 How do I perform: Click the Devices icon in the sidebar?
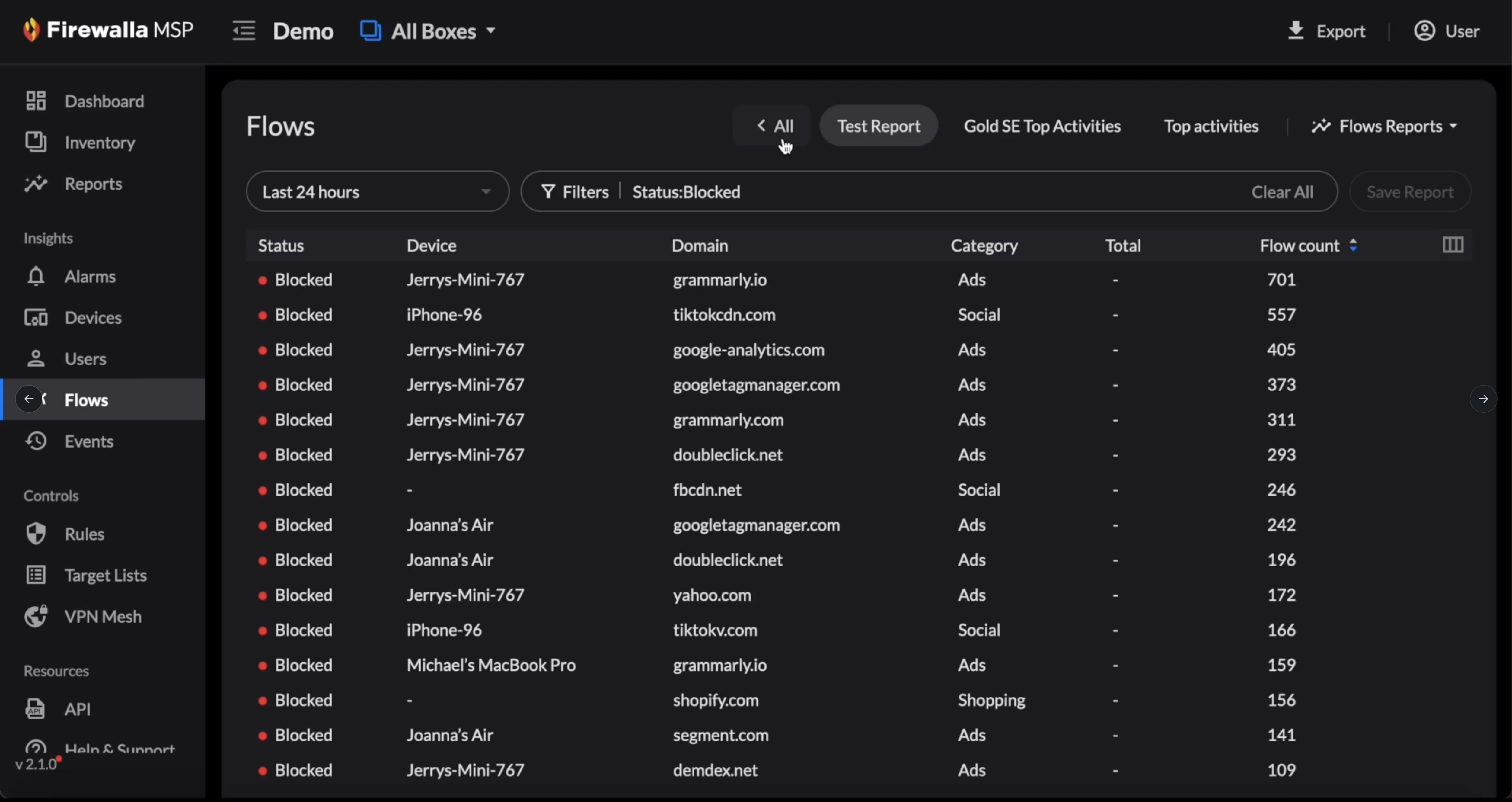(x=36, y=318)
